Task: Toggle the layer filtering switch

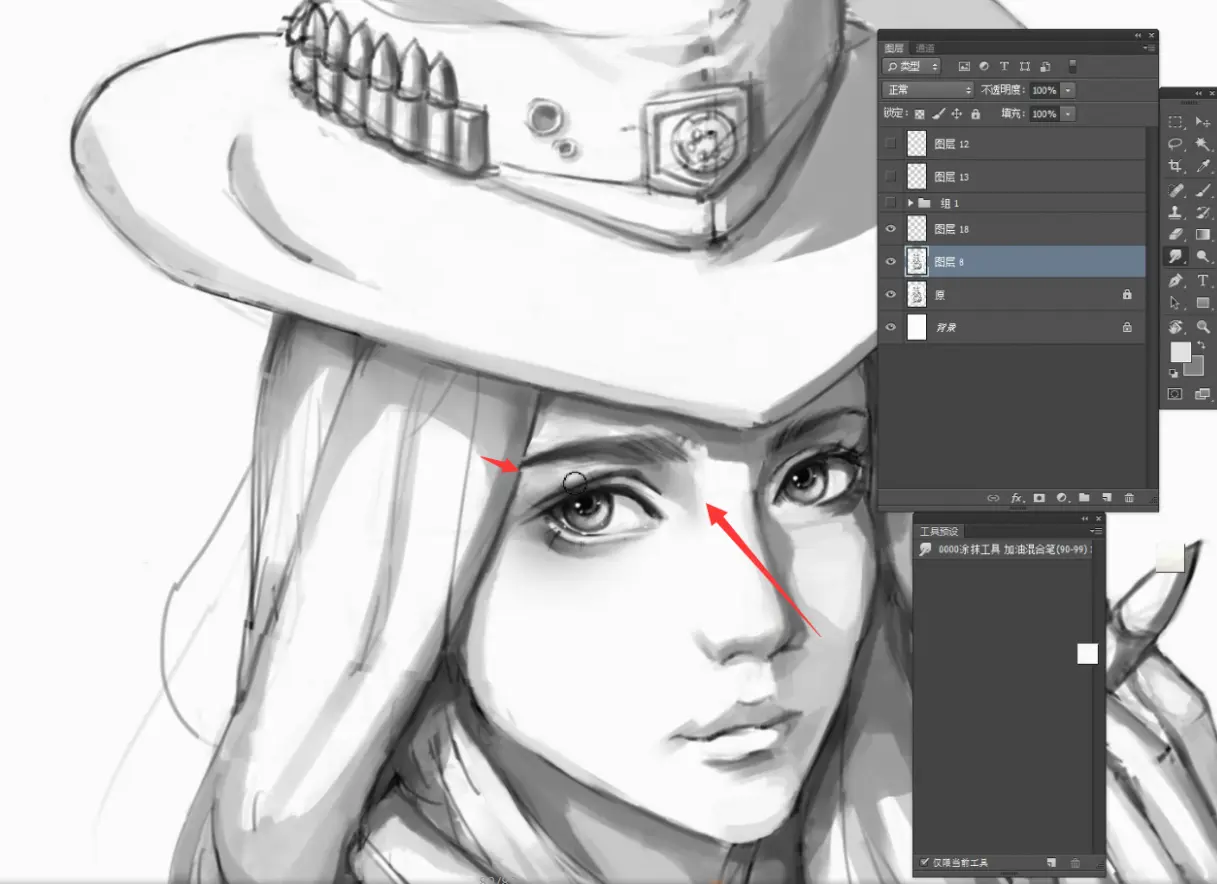Action: tap(1072, 66)
